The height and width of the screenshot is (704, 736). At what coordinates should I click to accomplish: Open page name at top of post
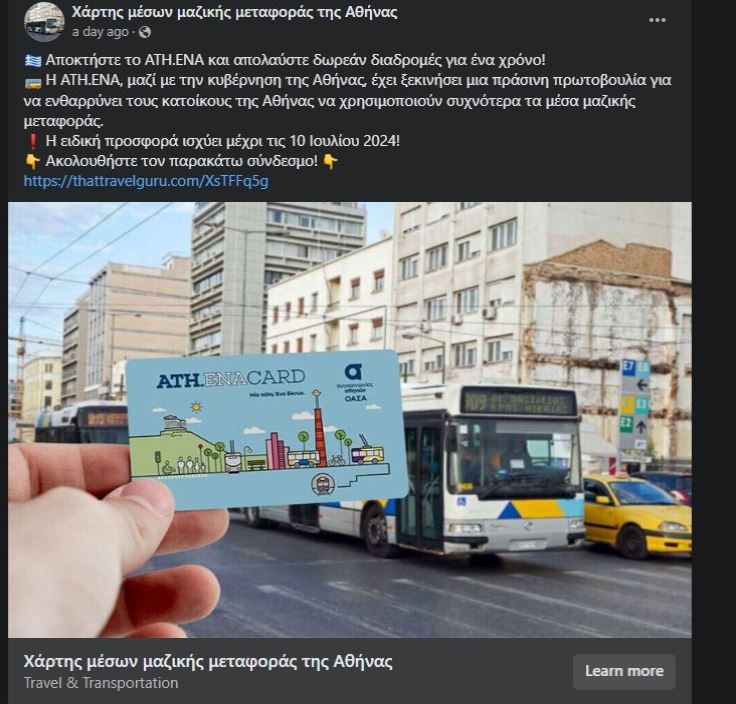[234, 12]
